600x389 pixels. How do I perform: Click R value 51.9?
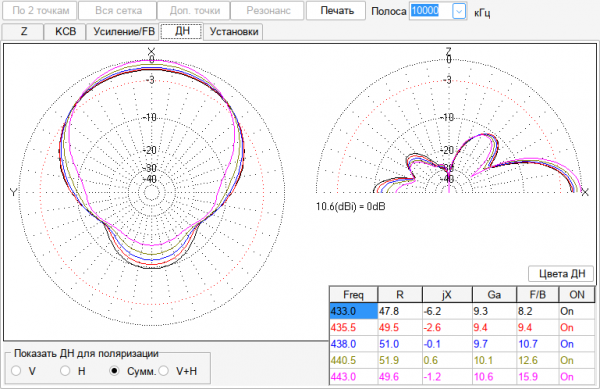click(400, 361)
